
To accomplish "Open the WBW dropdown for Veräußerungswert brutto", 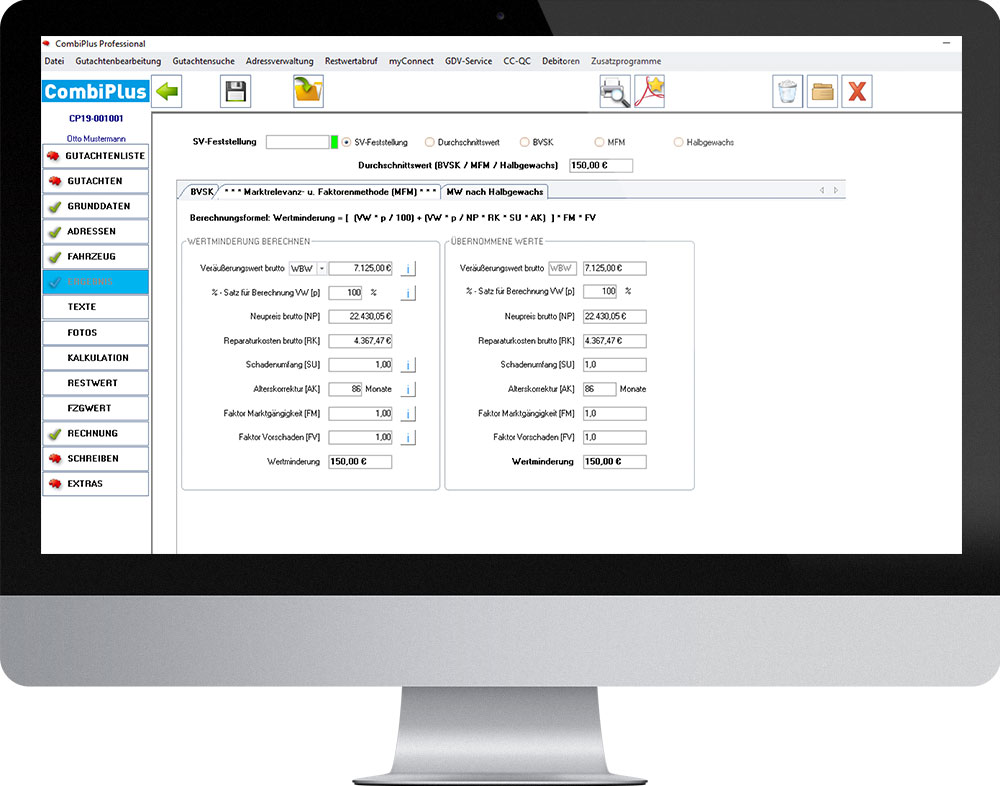I will coord(322,269).
